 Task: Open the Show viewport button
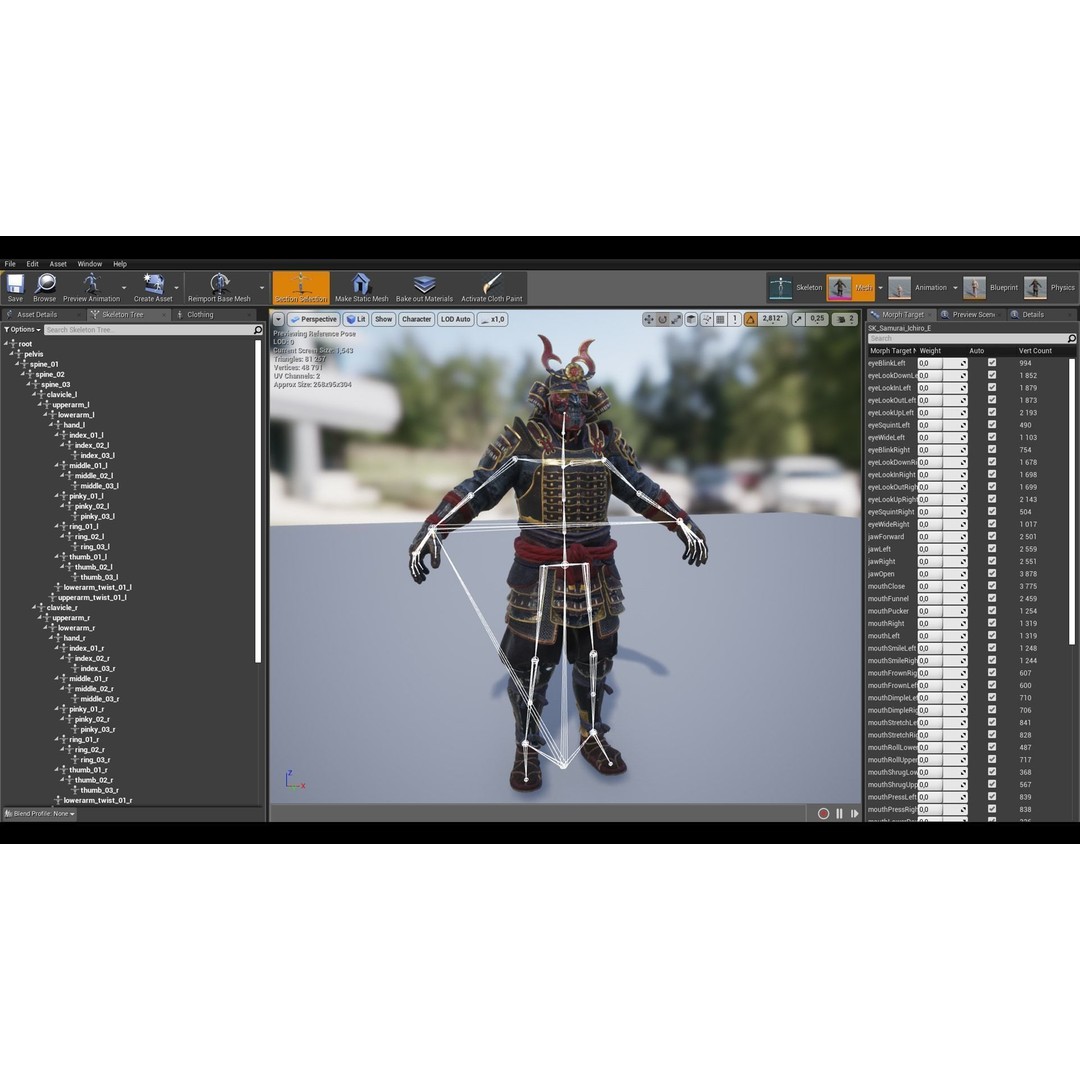[x=384, y=319]
